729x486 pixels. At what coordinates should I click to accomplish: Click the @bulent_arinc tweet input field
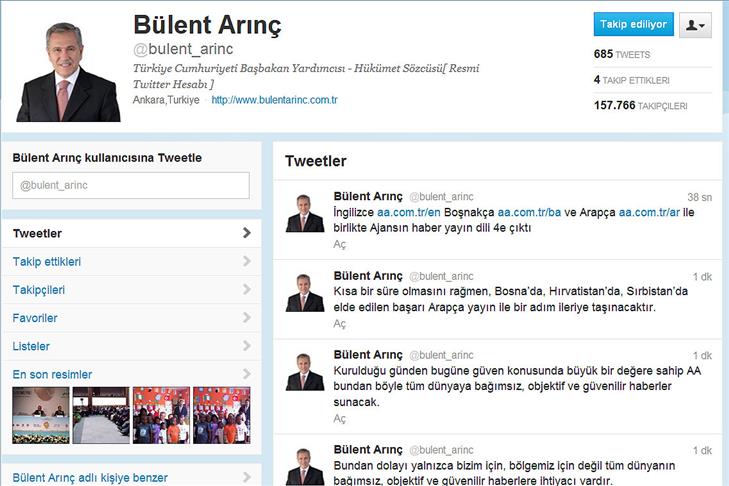pyautogui.click(x=131, y=186)
